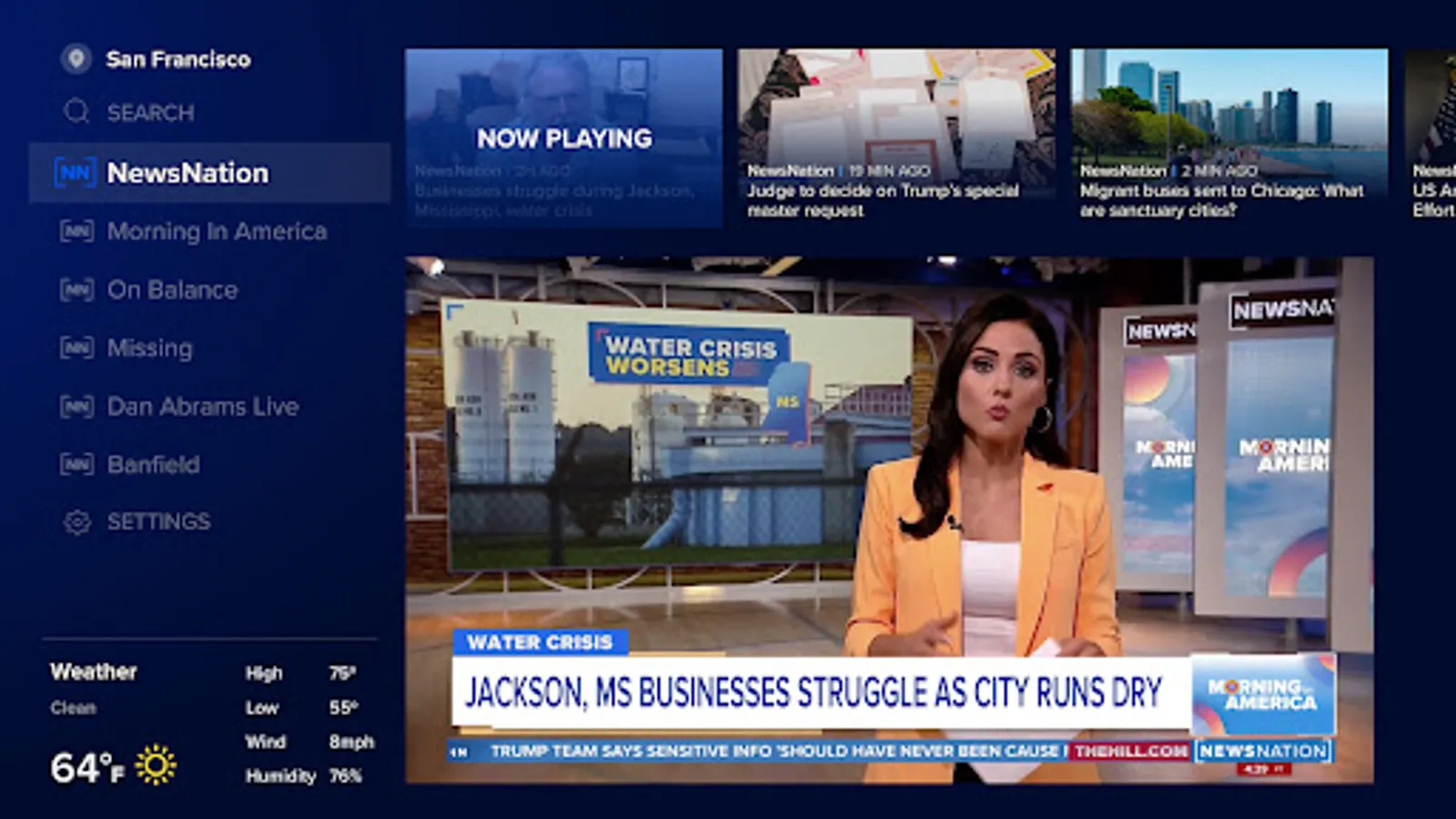Click the headline 'Judge to decide on Trump's special master request'

[x=883, y=200]
